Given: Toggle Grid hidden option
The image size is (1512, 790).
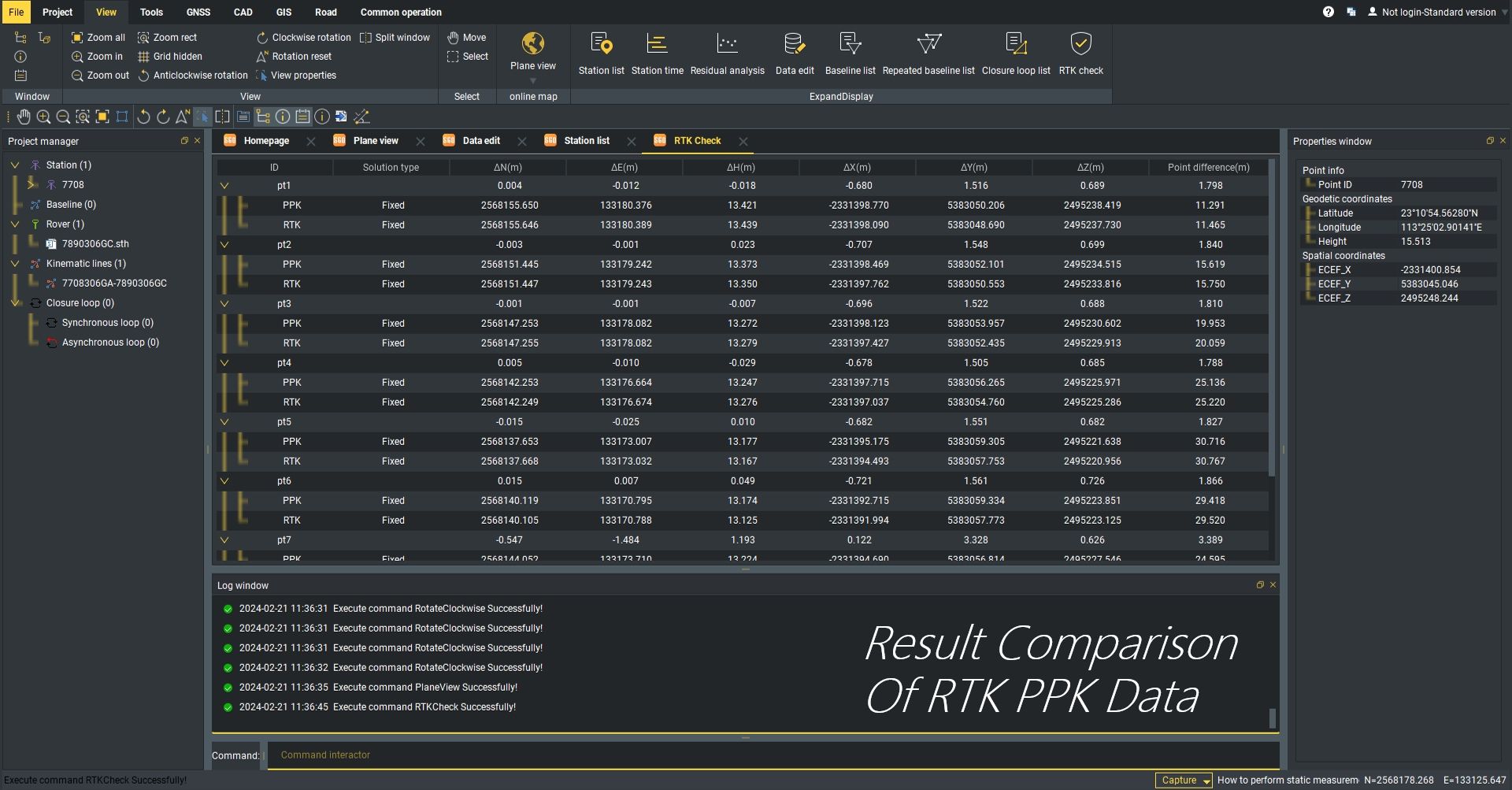Looking at the screenshot, I should click(170, 57).
